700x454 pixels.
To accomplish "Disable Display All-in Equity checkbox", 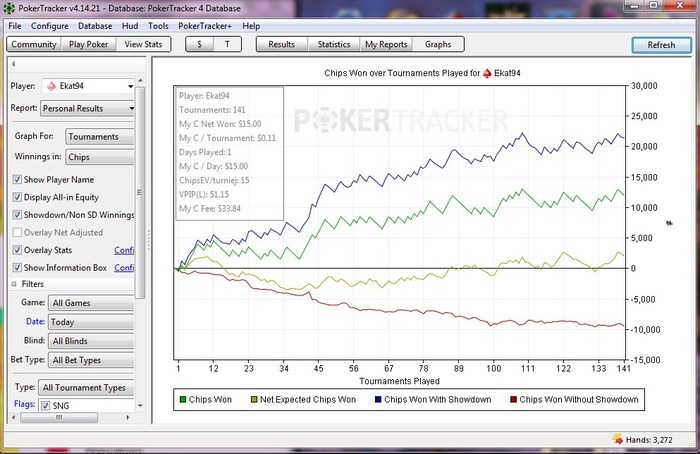I will 17,197.
